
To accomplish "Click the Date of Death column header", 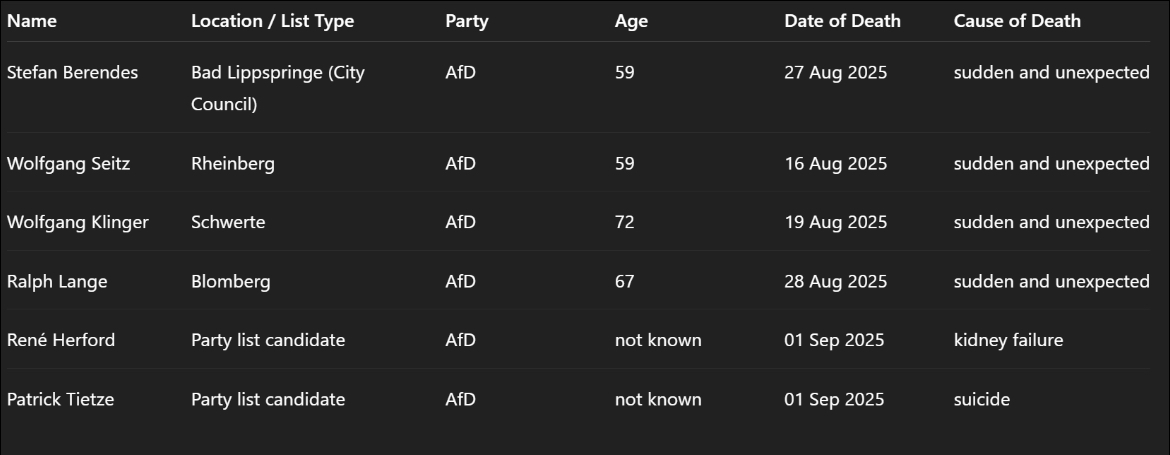I will pos(842,21).
